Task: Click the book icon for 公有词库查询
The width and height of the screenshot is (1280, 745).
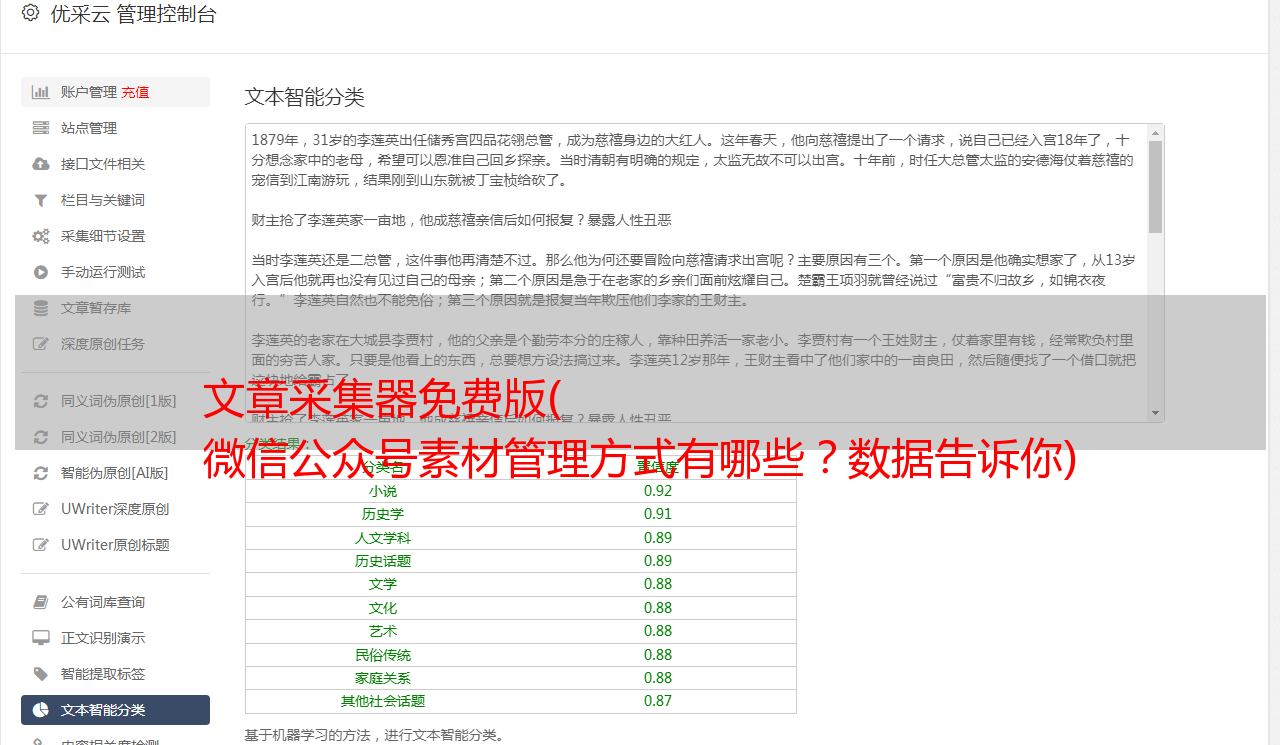Action: (x=41, y=602)
